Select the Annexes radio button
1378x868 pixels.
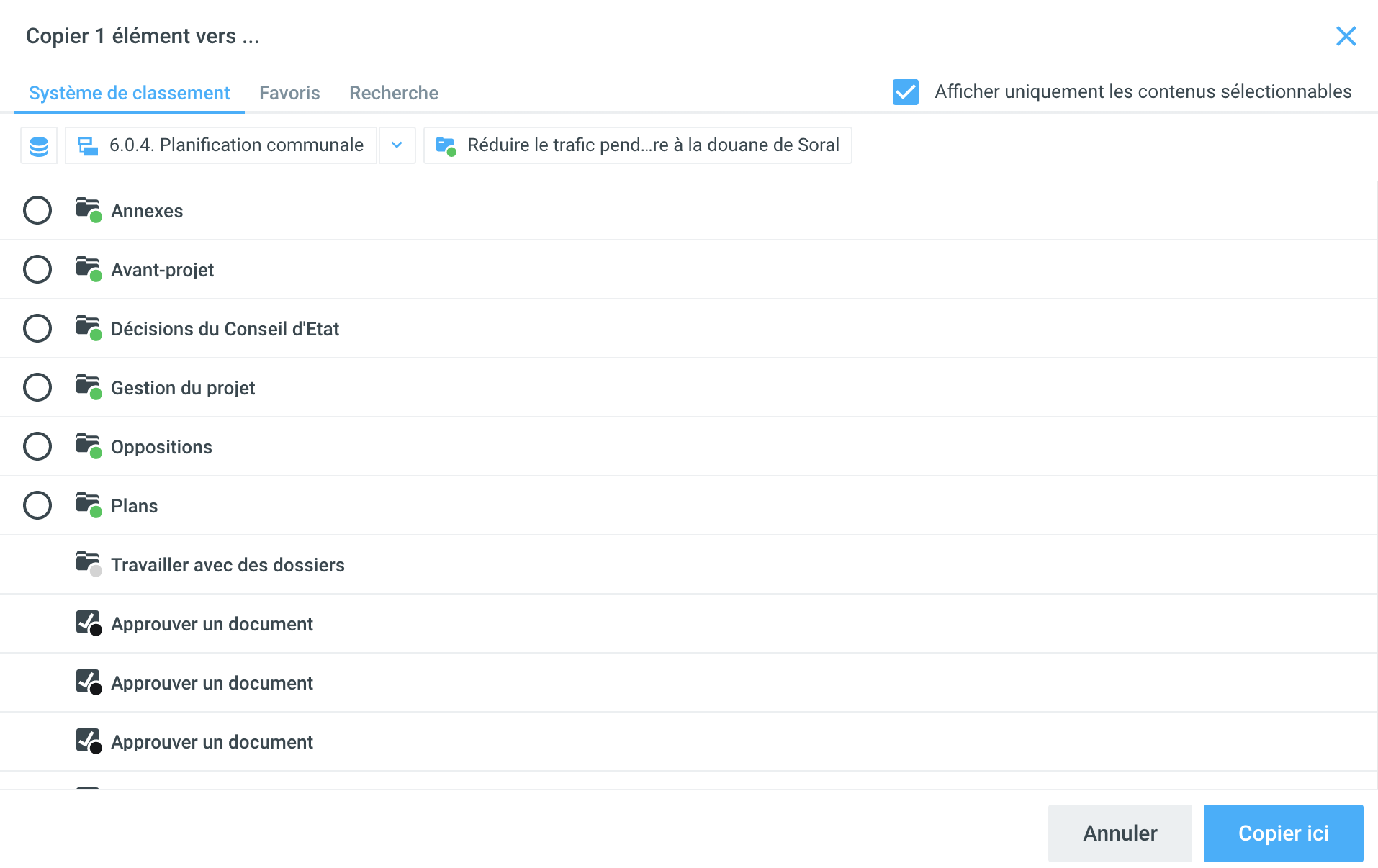37,211
